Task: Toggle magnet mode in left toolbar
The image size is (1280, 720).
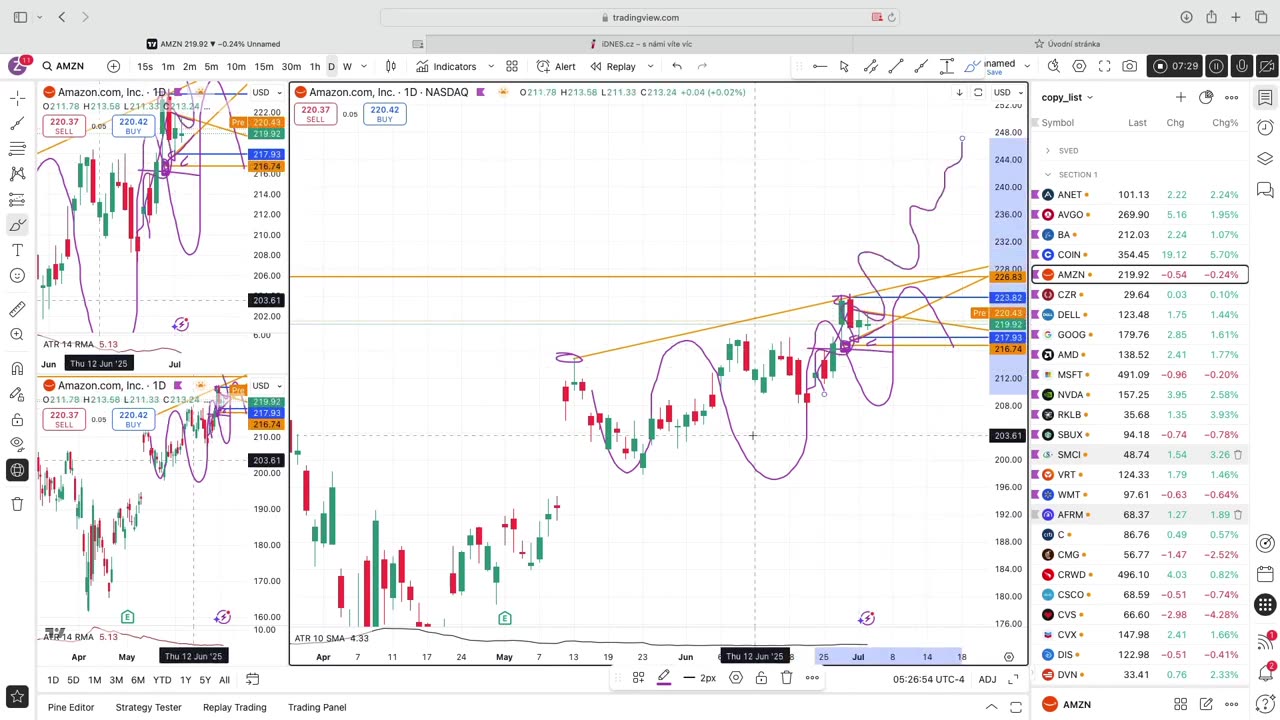Action: [x=17, y=368]
